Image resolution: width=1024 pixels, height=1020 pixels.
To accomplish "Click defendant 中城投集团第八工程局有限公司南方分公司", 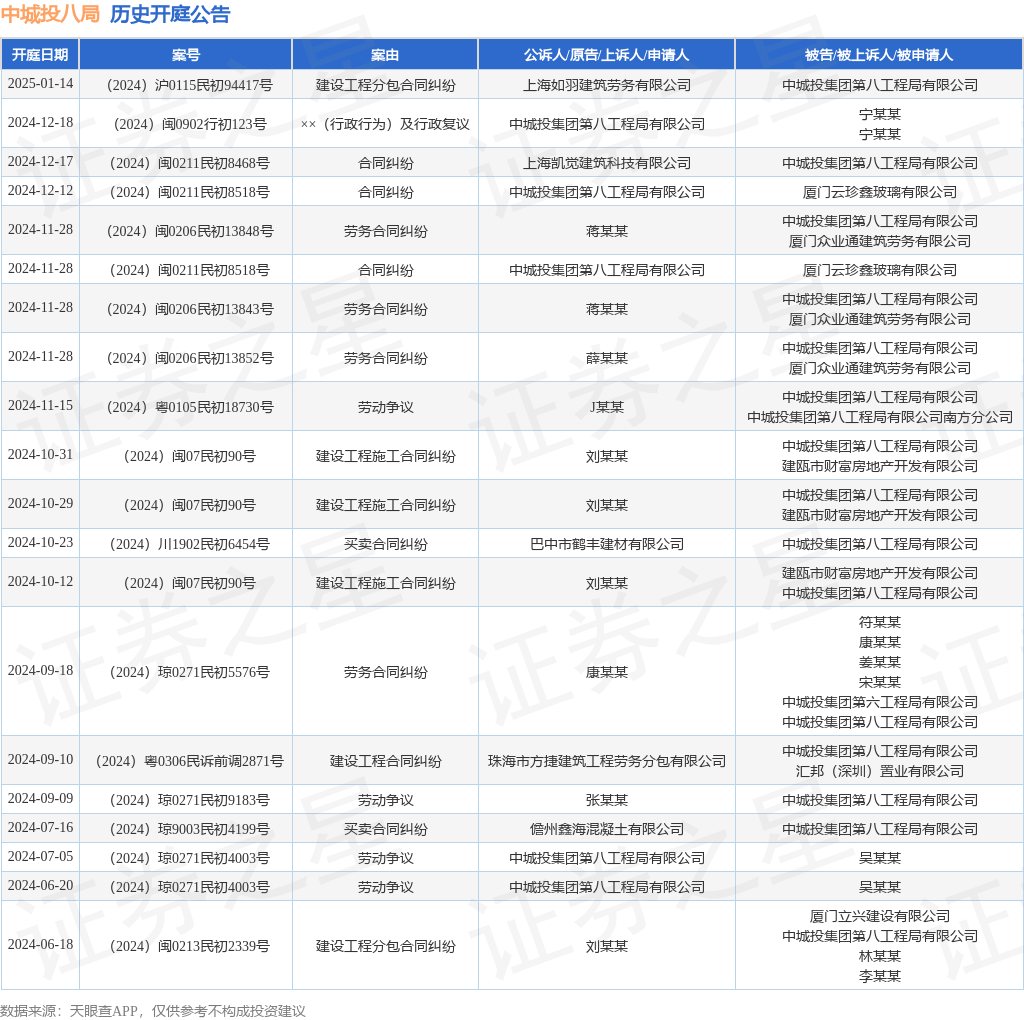I will tap(880, 417).
